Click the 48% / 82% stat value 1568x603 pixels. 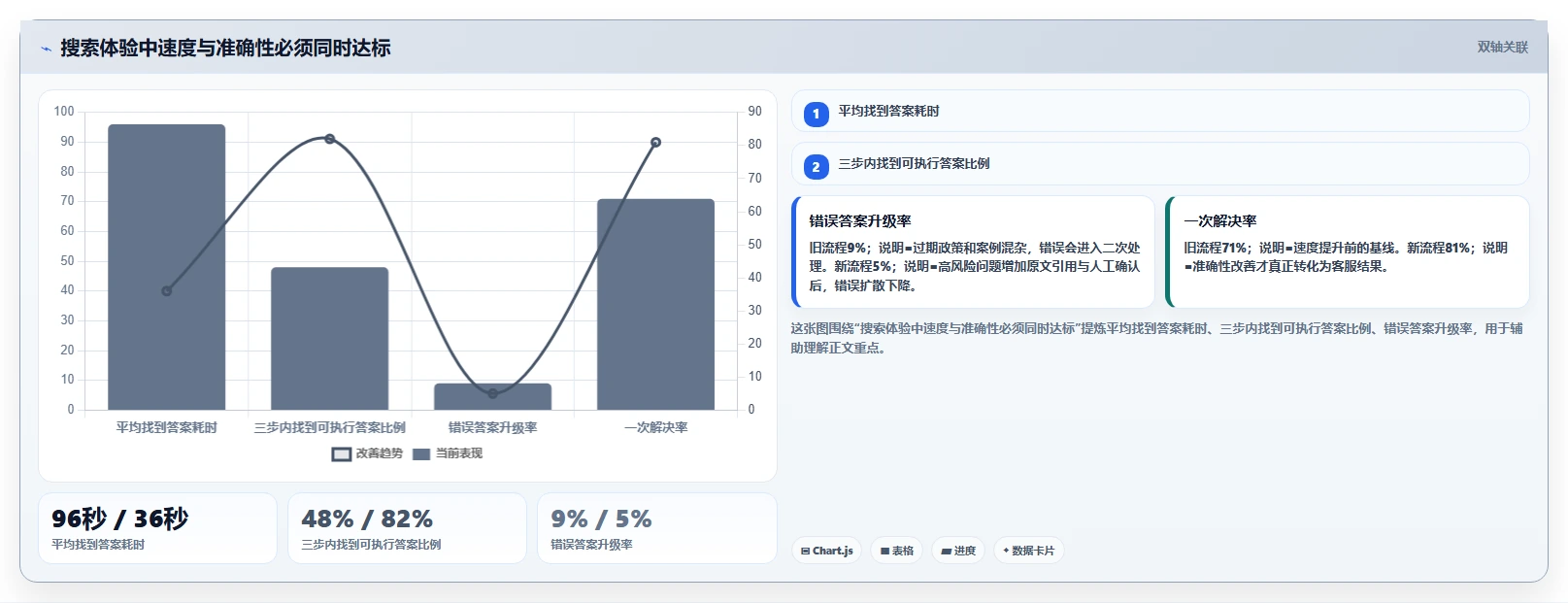(x=367, y=519)
